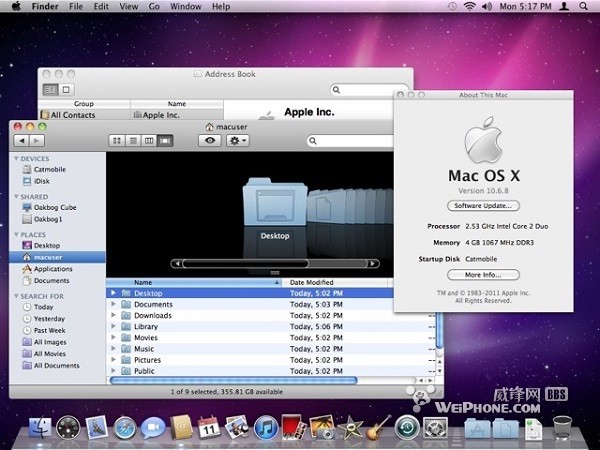Screen dimensions: 600x450
Task: Open iChat bubble icon in Dock
Action: [x=153, y=427]
